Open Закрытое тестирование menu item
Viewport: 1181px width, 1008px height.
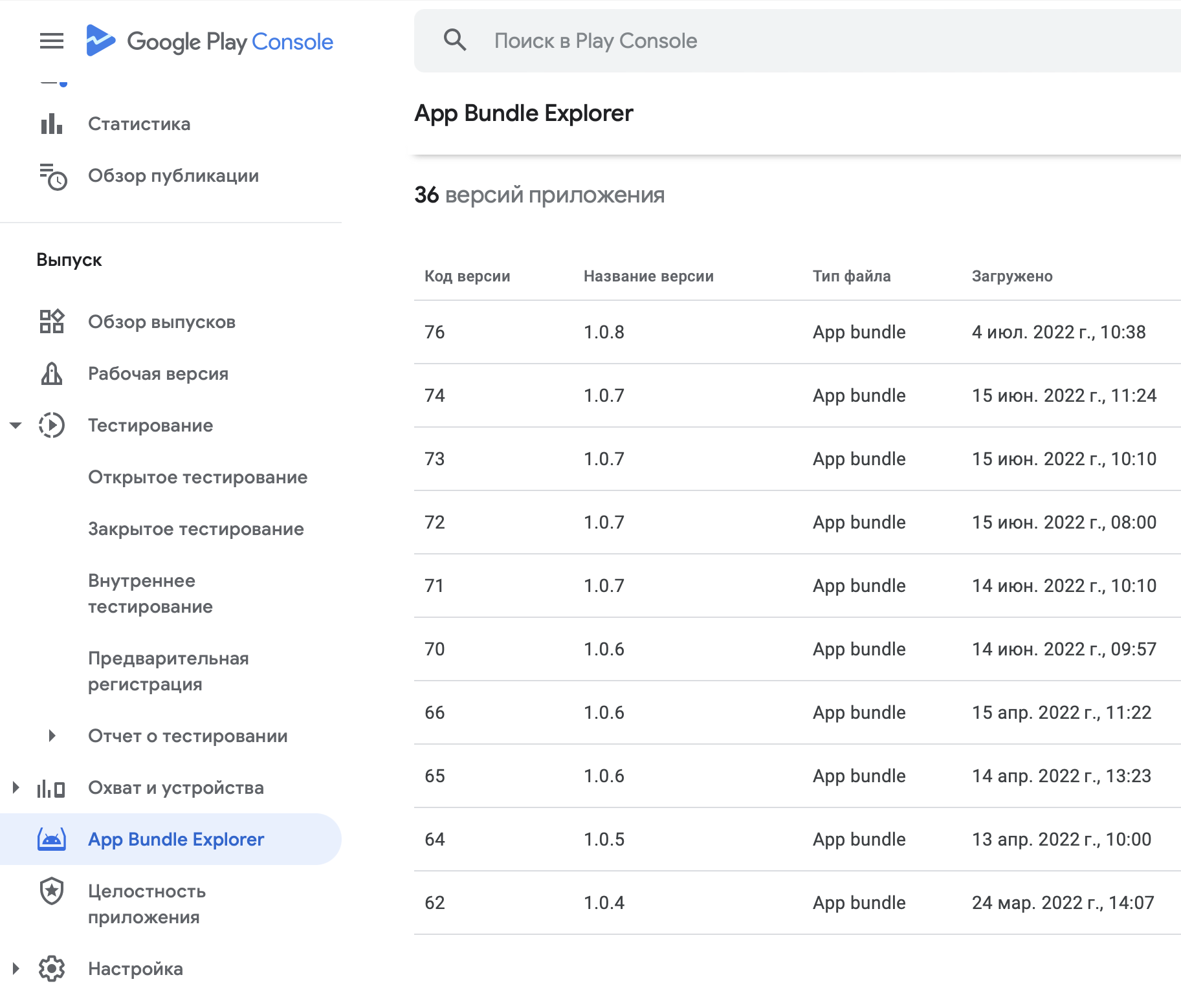pos(195,529)
